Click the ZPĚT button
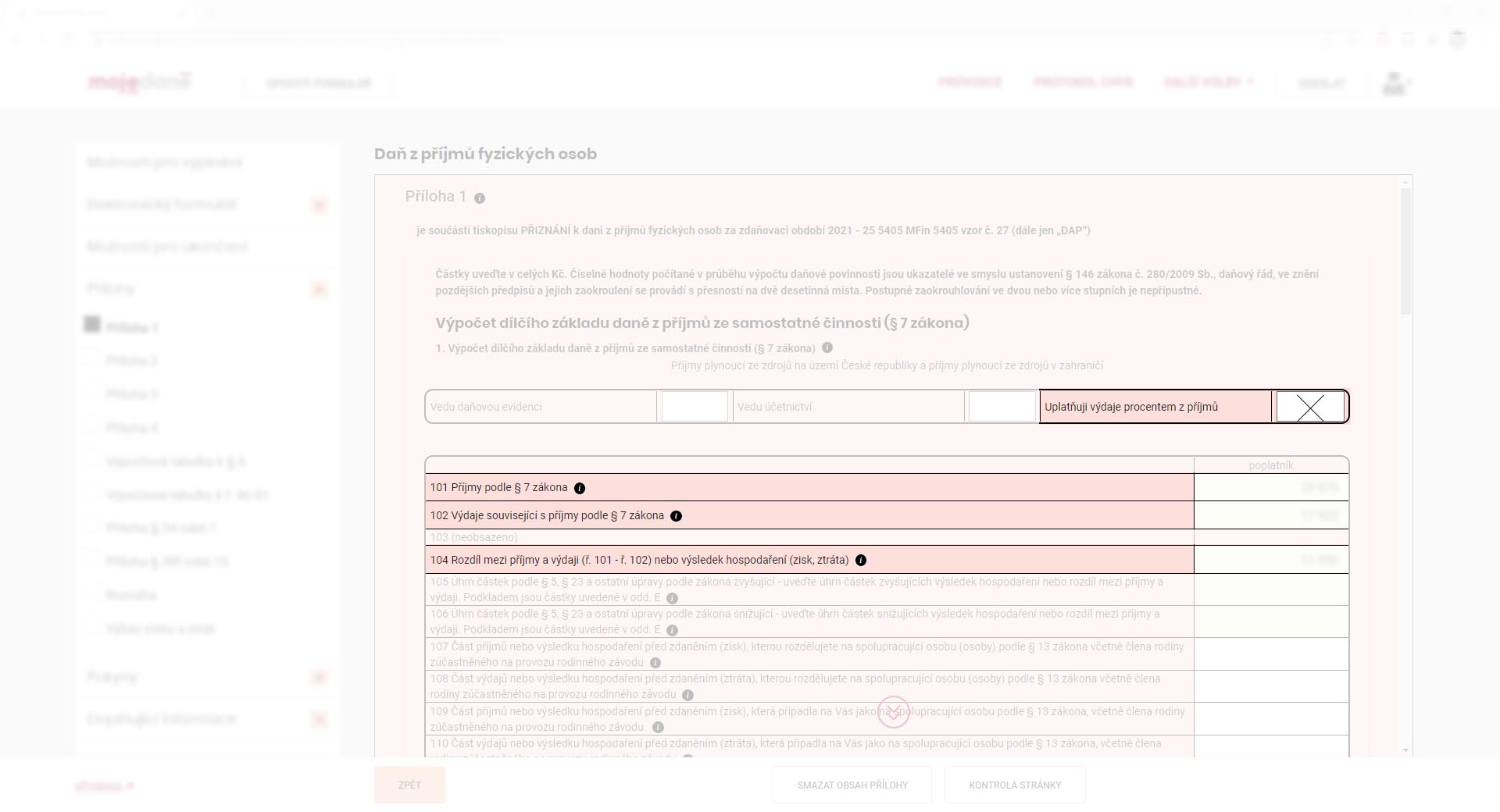Screen dimensions: 1500x812 409,785
